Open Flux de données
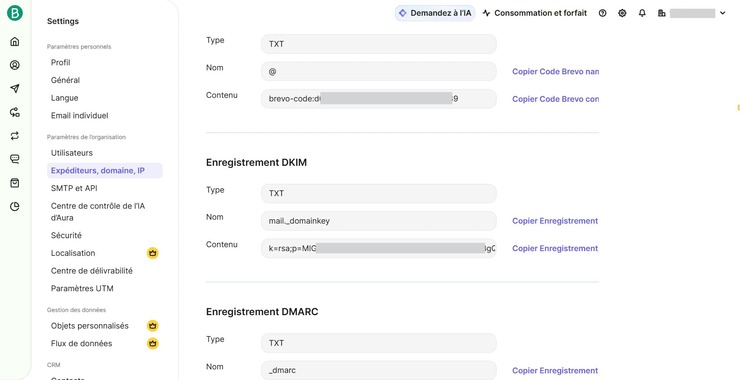 (82, 343)
